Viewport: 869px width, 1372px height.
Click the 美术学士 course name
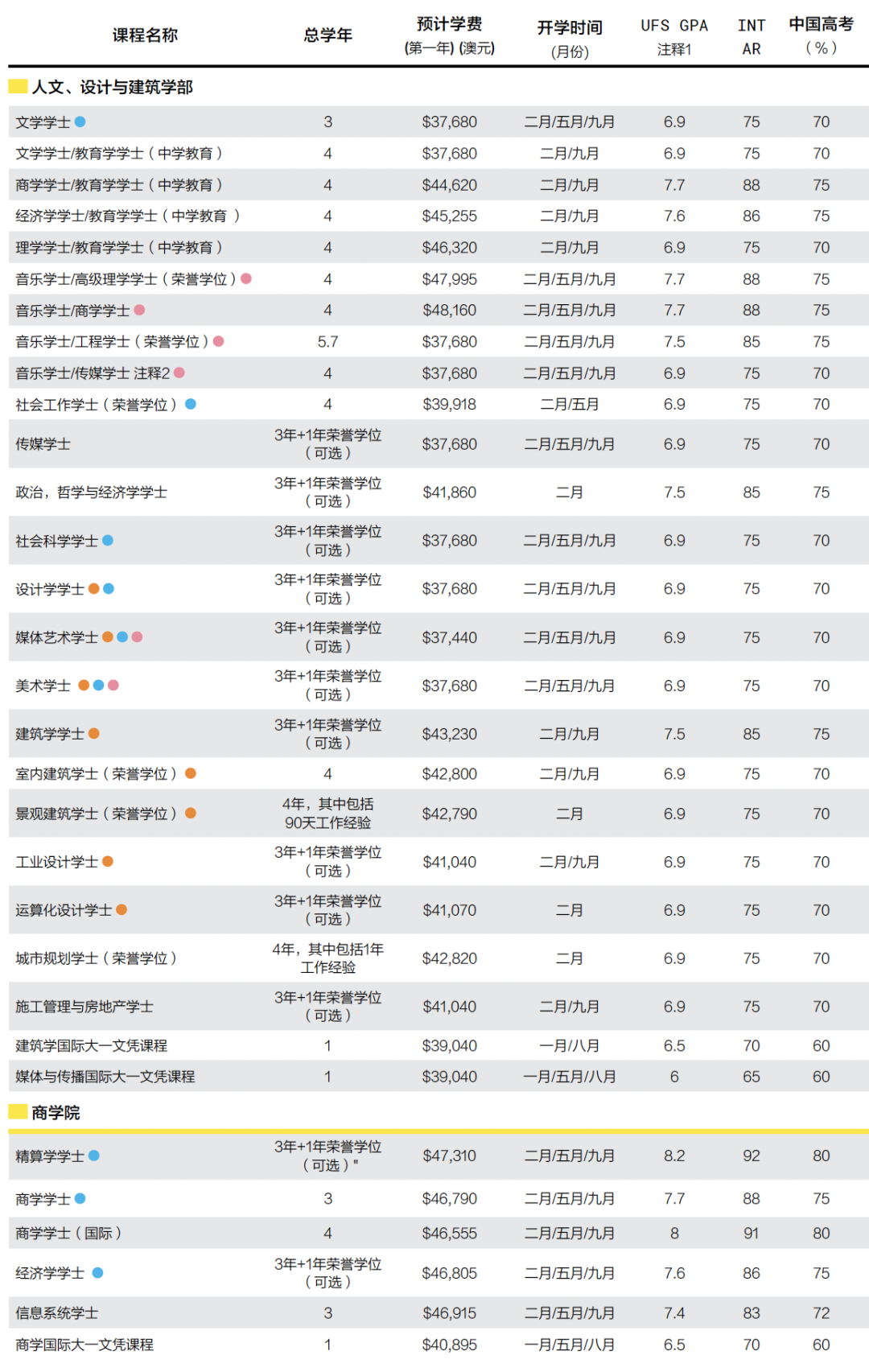(43, 686)
